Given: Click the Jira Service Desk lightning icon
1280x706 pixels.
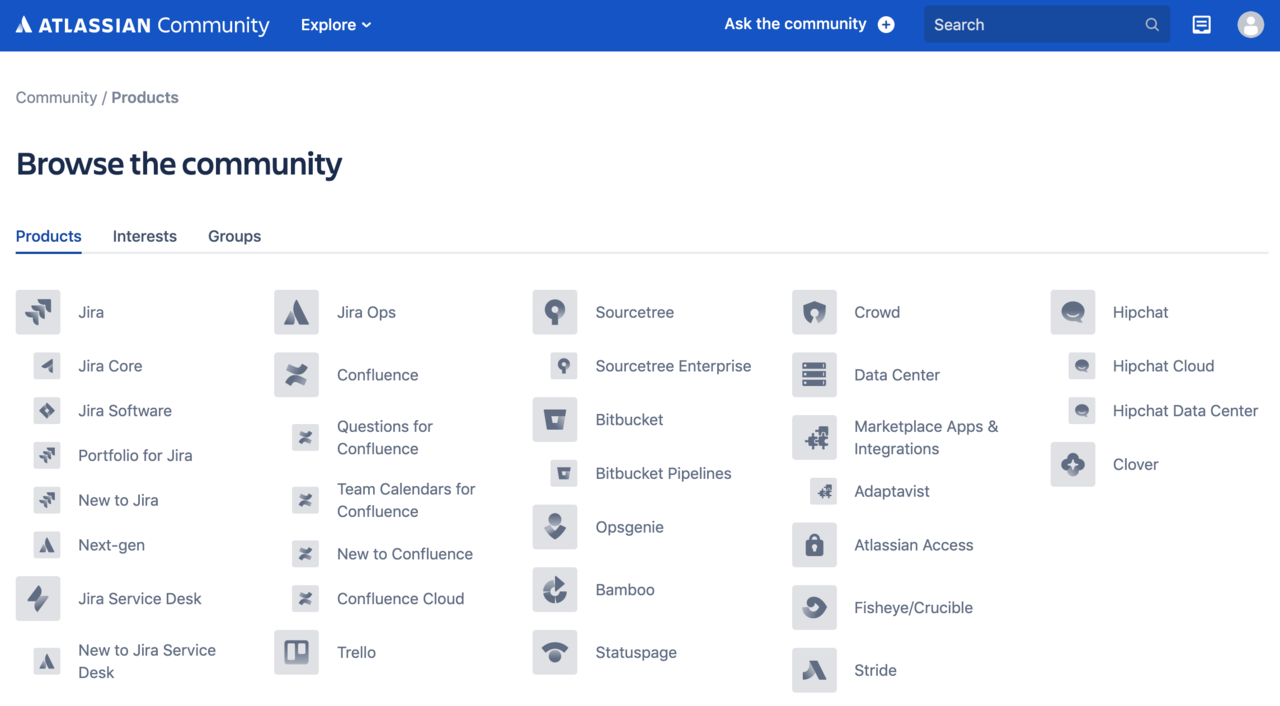Looking at the screenshot, I should coord(38,599).
